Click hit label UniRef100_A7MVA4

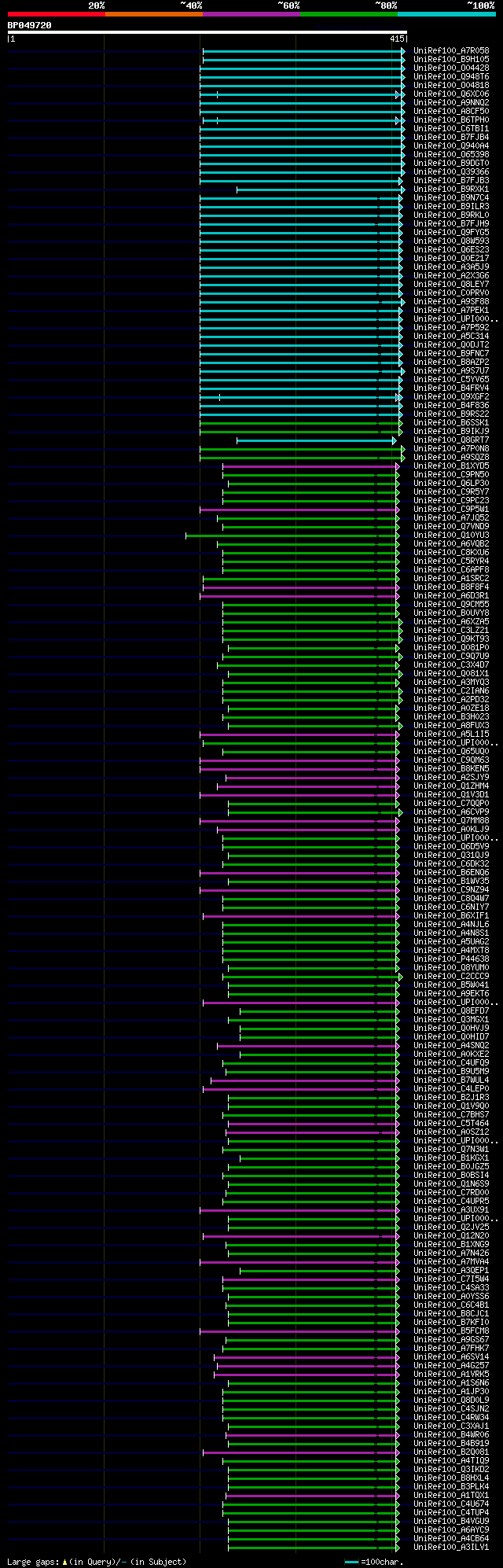tap(451, 1262)
